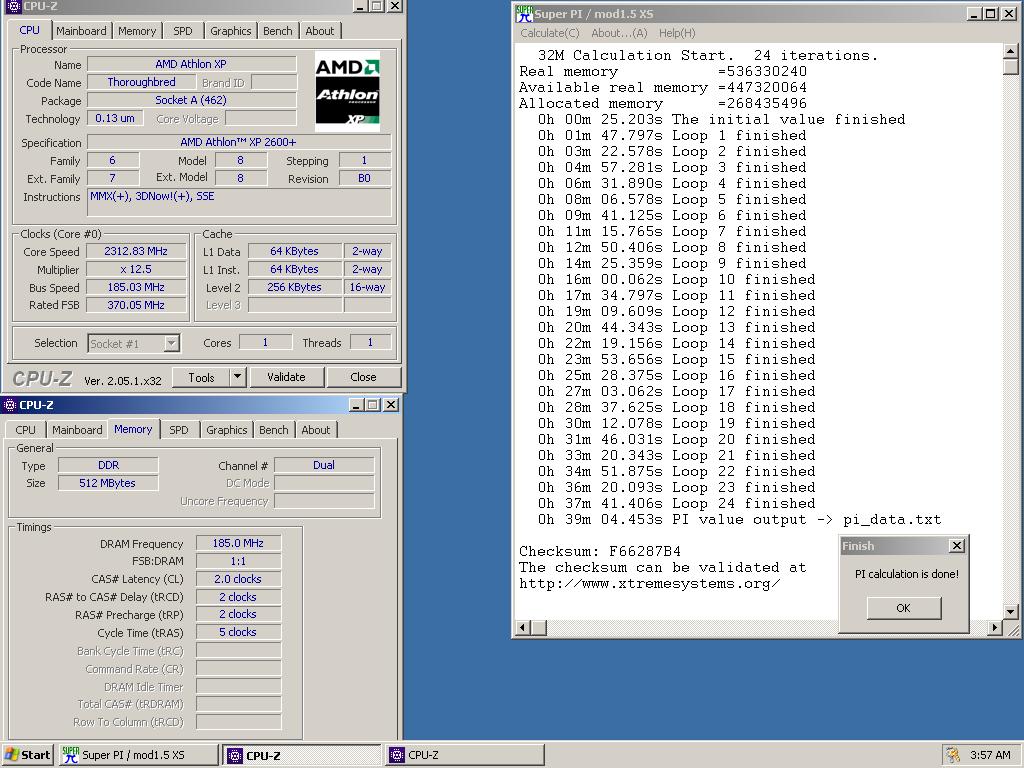Click the Checksum: F66287B4 line
1024x768 pixels.
(x=600, y=551)
